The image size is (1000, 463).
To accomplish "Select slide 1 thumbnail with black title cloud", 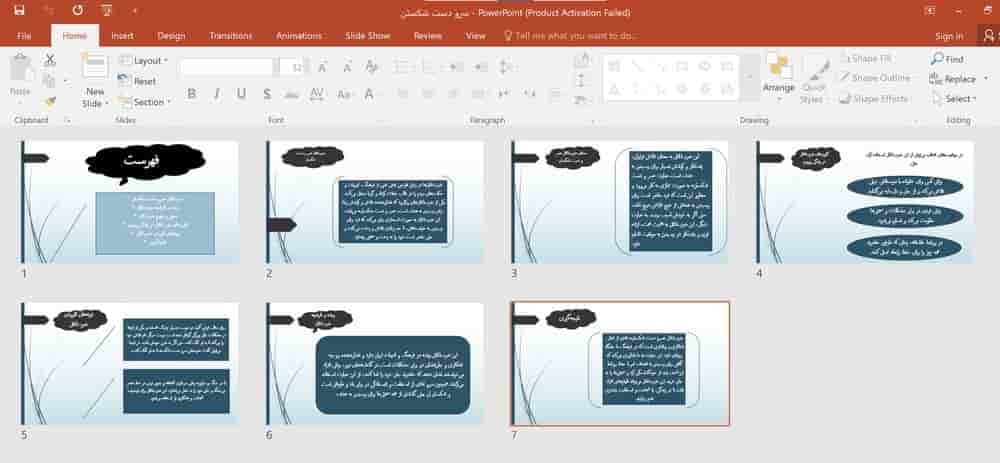I will (129, 202).
